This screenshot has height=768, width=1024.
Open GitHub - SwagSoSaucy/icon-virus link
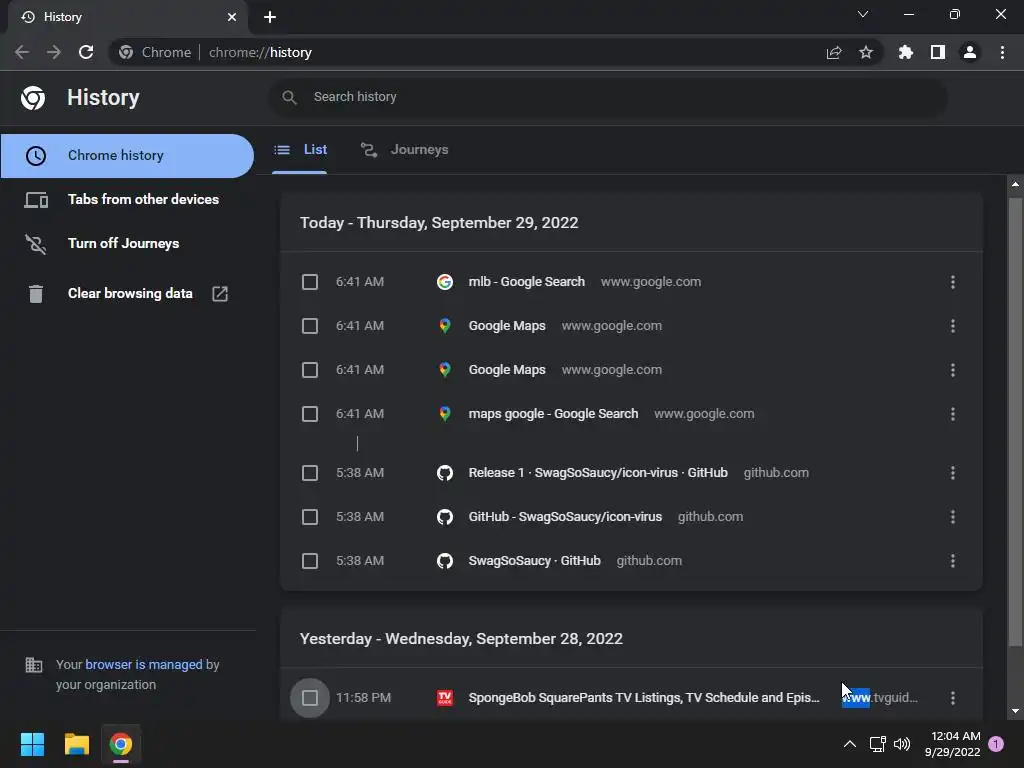(x=565, y=517)
